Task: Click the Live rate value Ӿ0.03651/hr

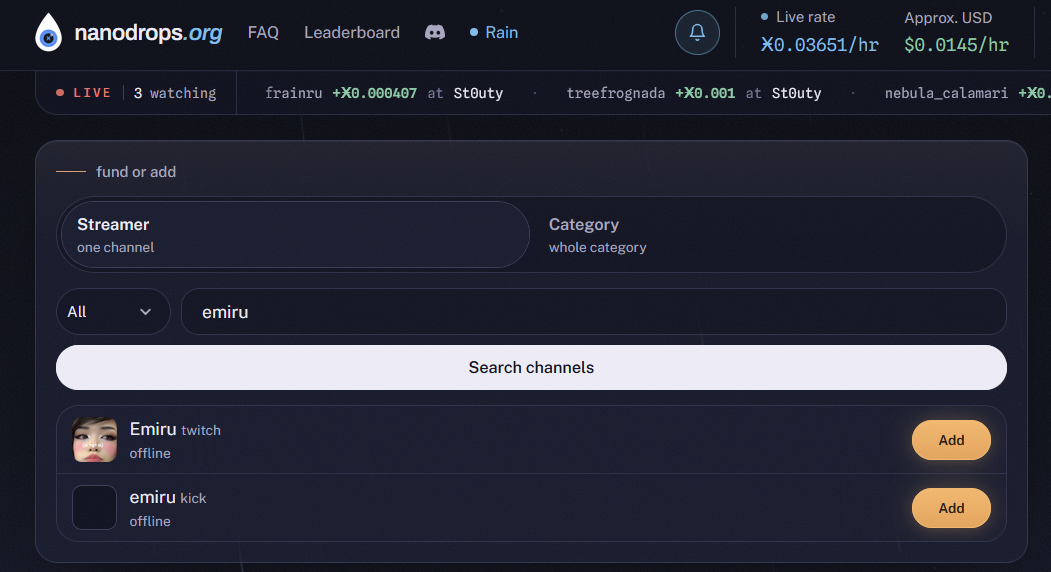Action: coord(820,45)
